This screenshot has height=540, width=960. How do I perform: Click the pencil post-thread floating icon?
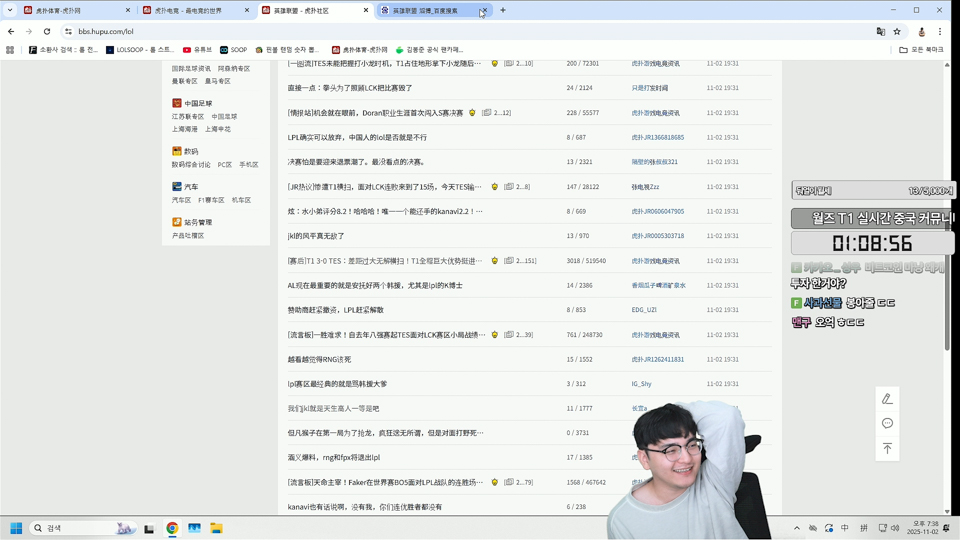click(x=887, y=399)
